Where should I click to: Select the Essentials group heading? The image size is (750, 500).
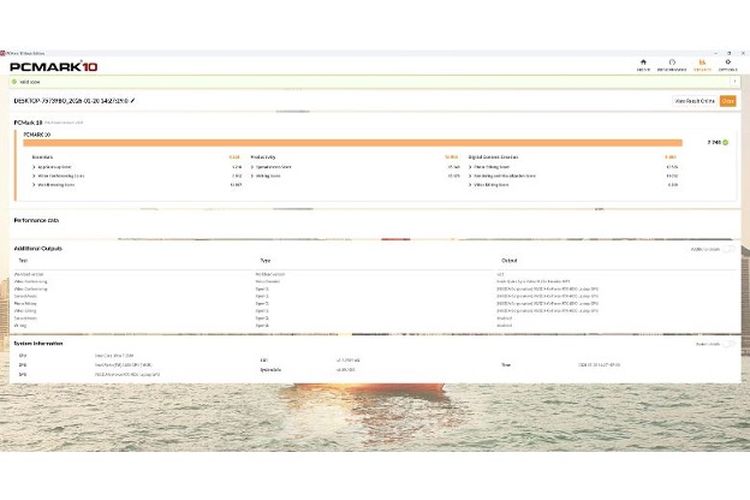click(43, 157)
